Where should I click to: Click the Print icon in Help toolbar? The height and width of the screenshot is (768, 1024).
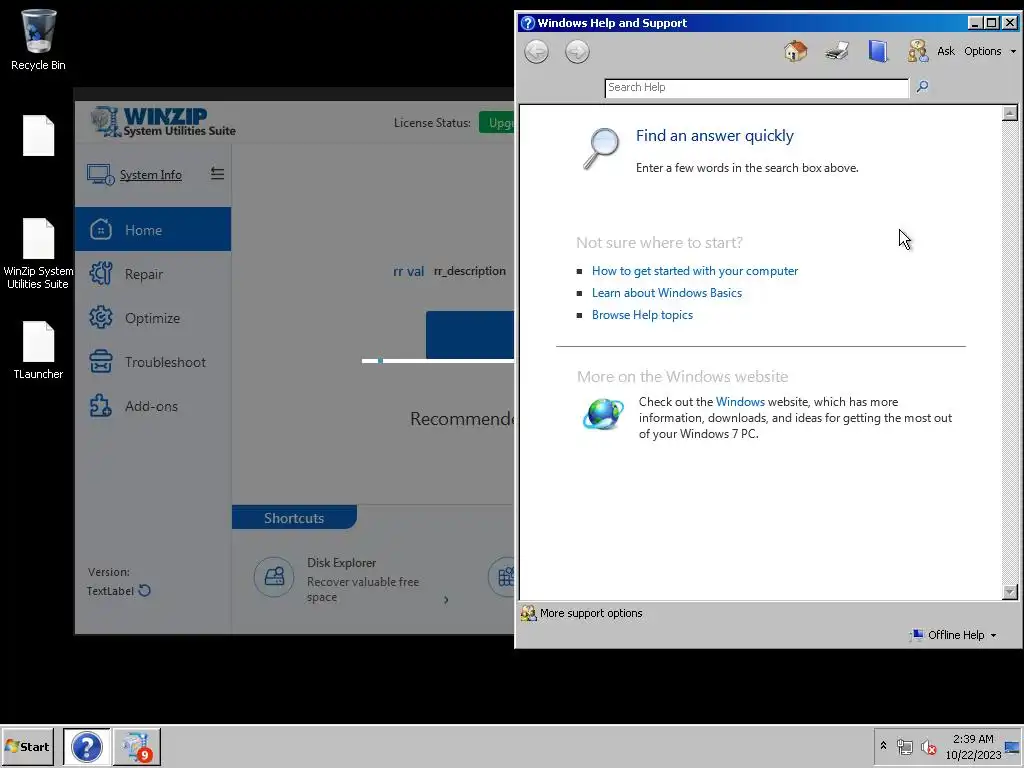pyautogui.click(x=837, y=51)
